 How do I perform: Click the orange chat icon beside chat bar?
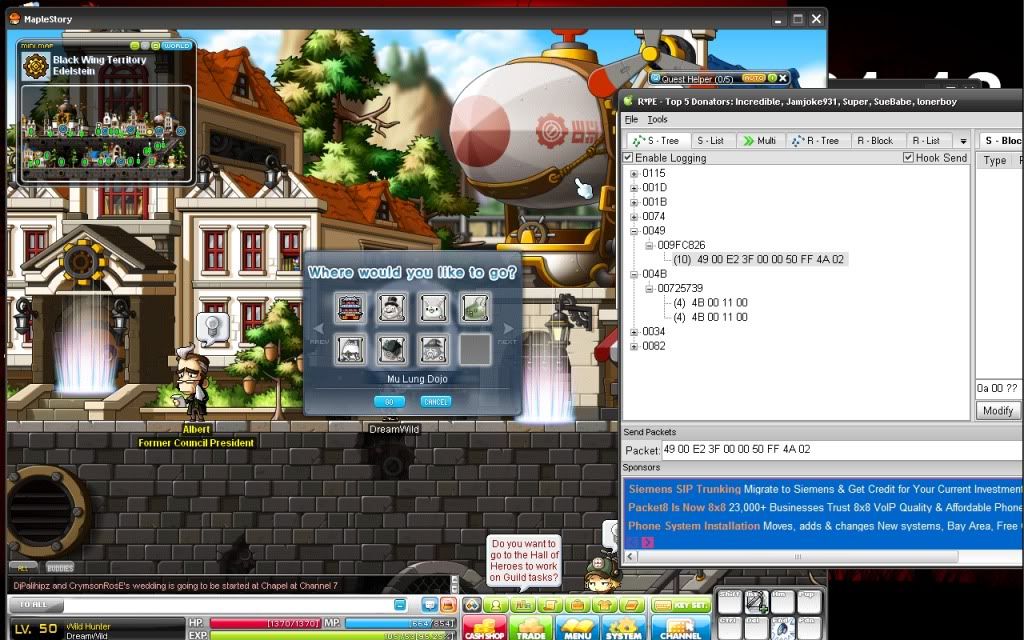coord(448,605)
